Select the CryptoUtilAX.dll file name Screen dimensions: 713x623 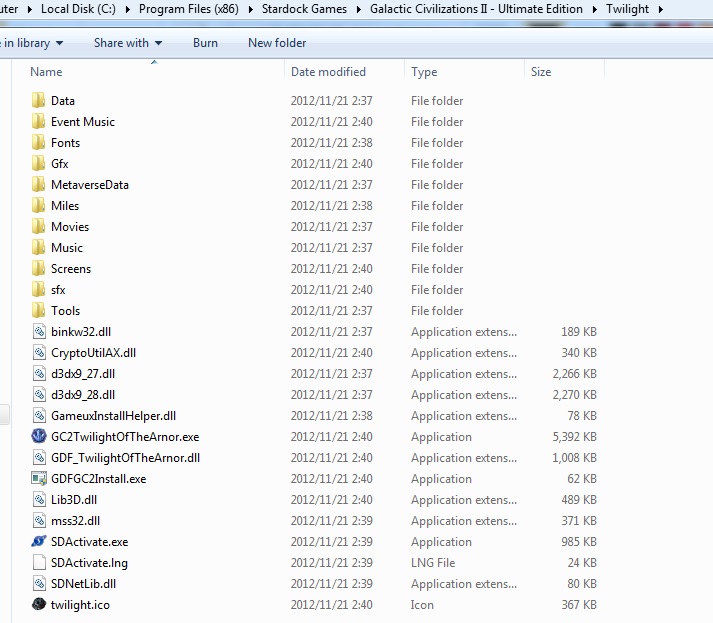point(93,353)
